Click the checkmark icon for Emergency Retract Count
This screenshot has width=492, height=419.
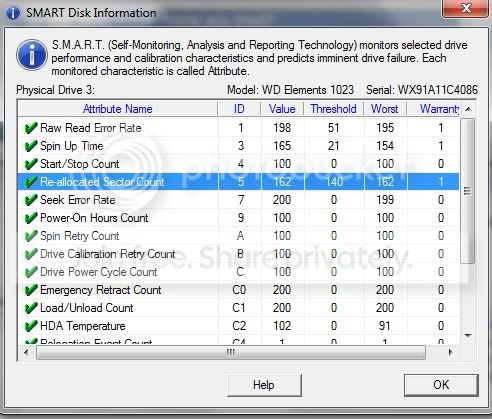31,290
